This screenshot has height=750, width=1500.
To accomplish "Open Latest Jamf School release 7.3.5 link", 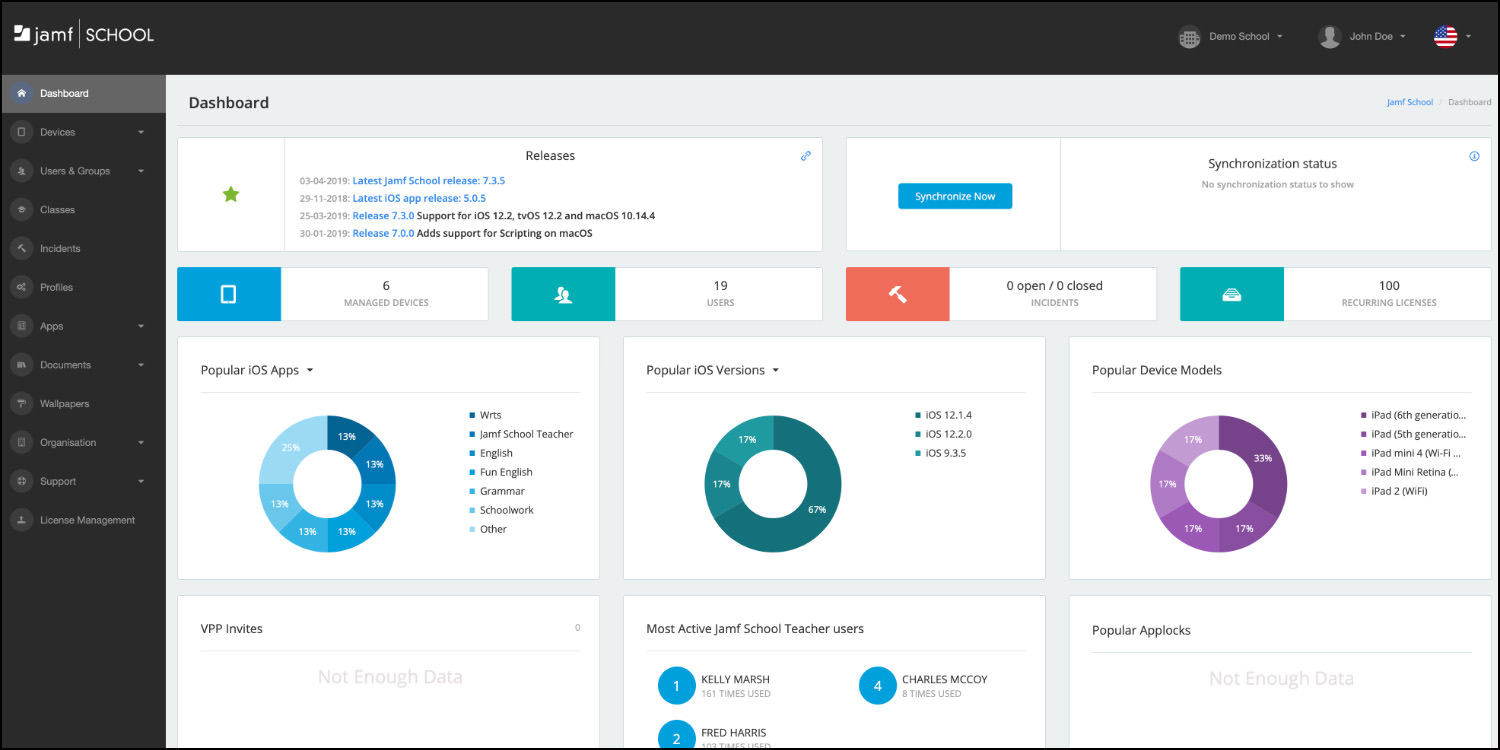I will pyautogui.click(x=429, y=181).
